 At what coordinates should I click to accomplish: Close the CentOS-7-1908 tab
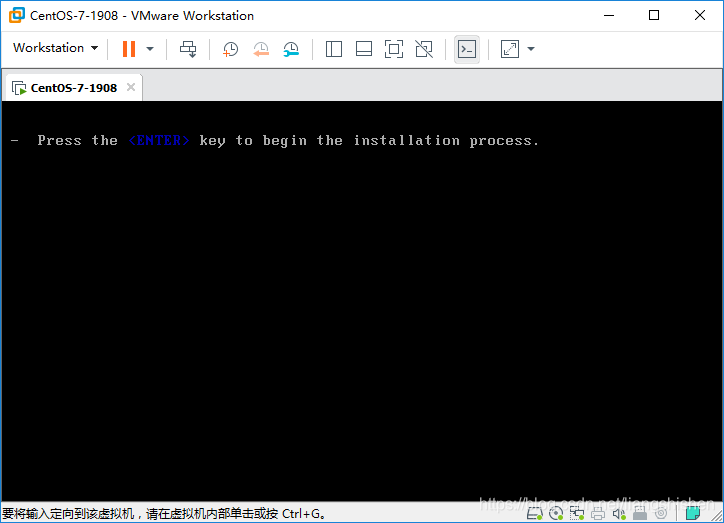coord(131,87)
